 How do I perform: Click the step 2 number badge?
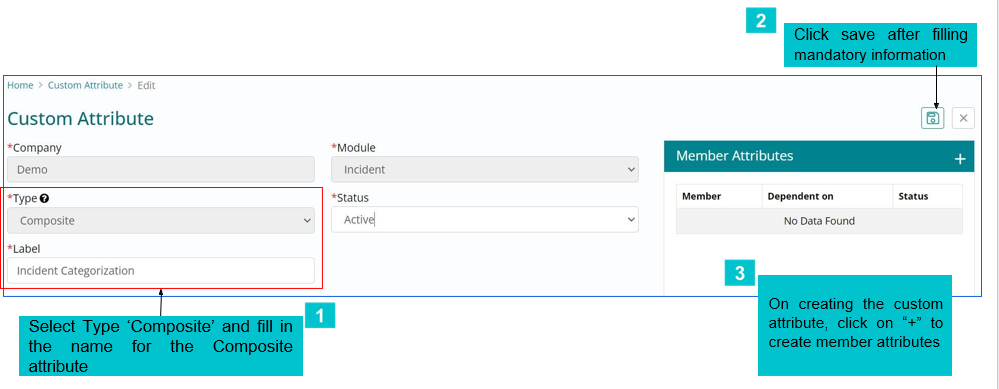pyautogui.click(x=761, y=20)
